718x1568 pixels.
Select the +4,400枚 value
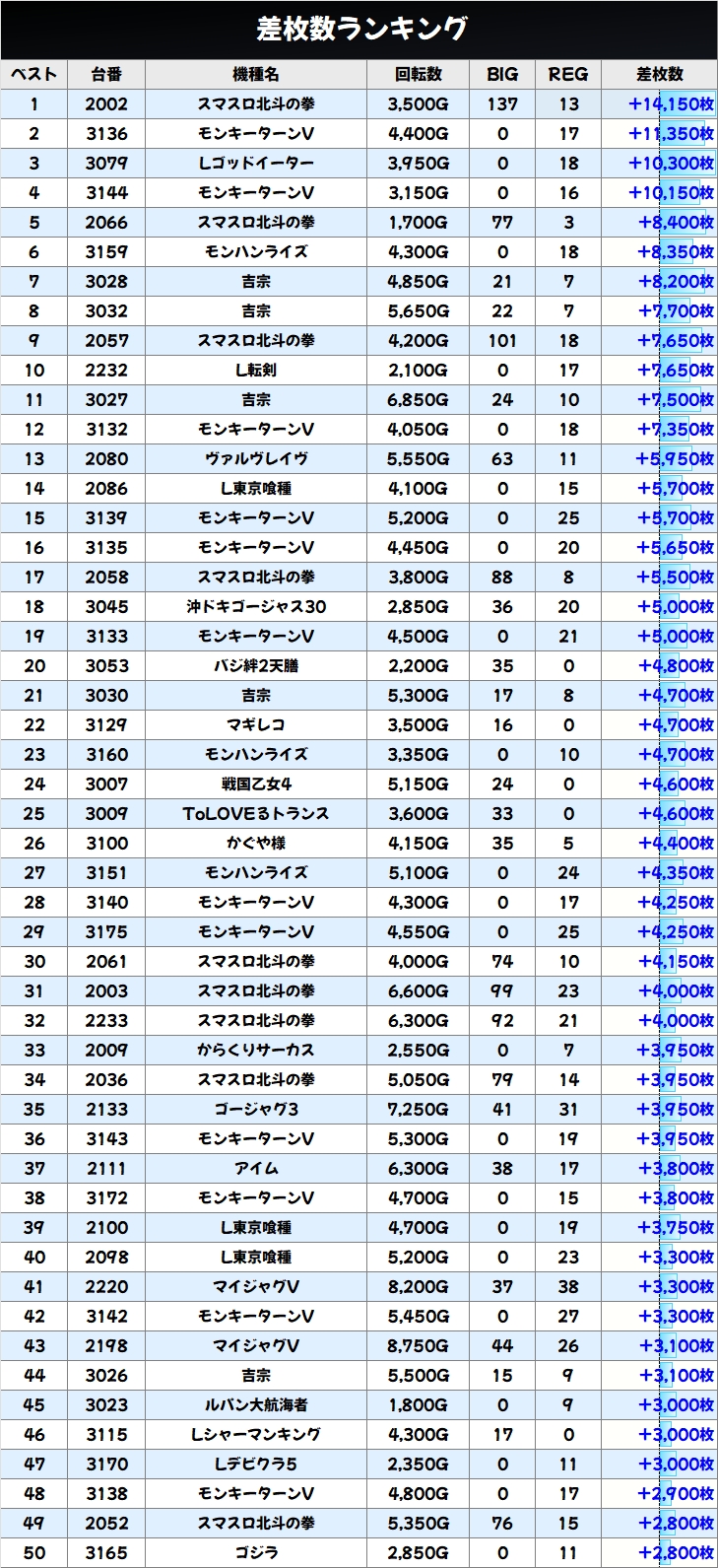pyautogui.click(x=677, y=844)
